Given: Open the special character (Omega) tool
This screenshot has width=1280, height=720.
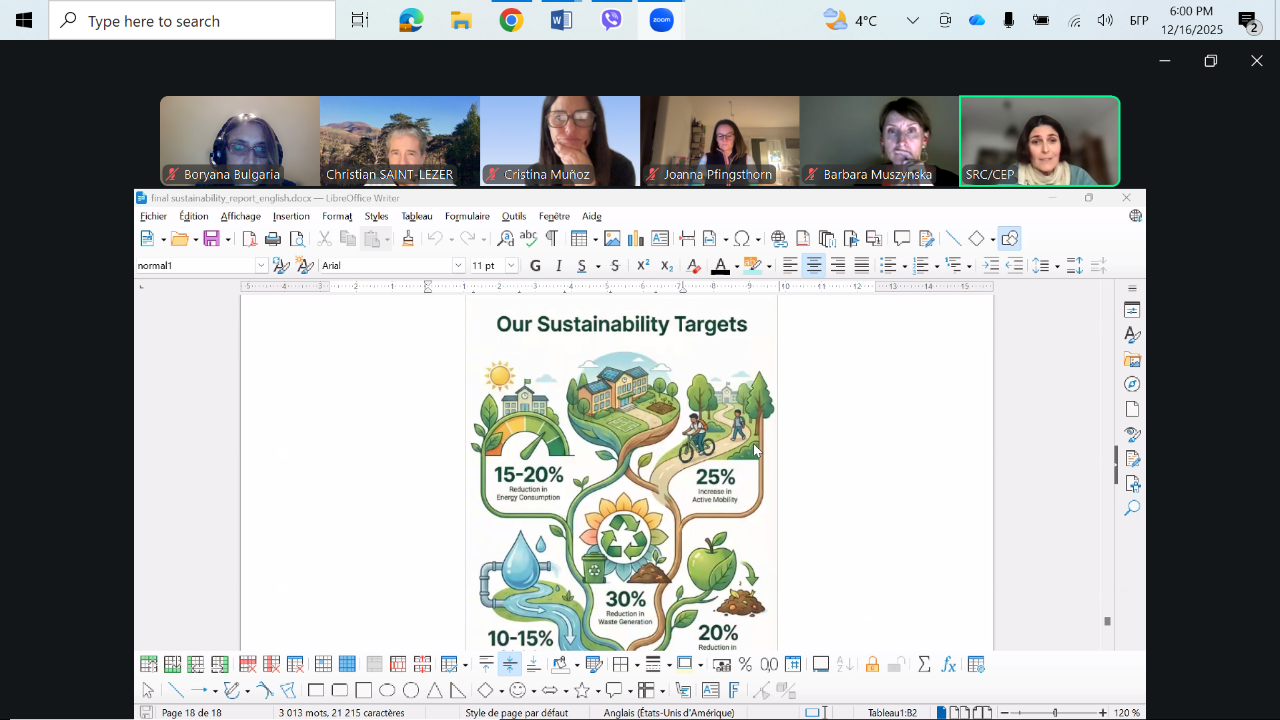Looking at the screenshot, I should pos(741,239).
